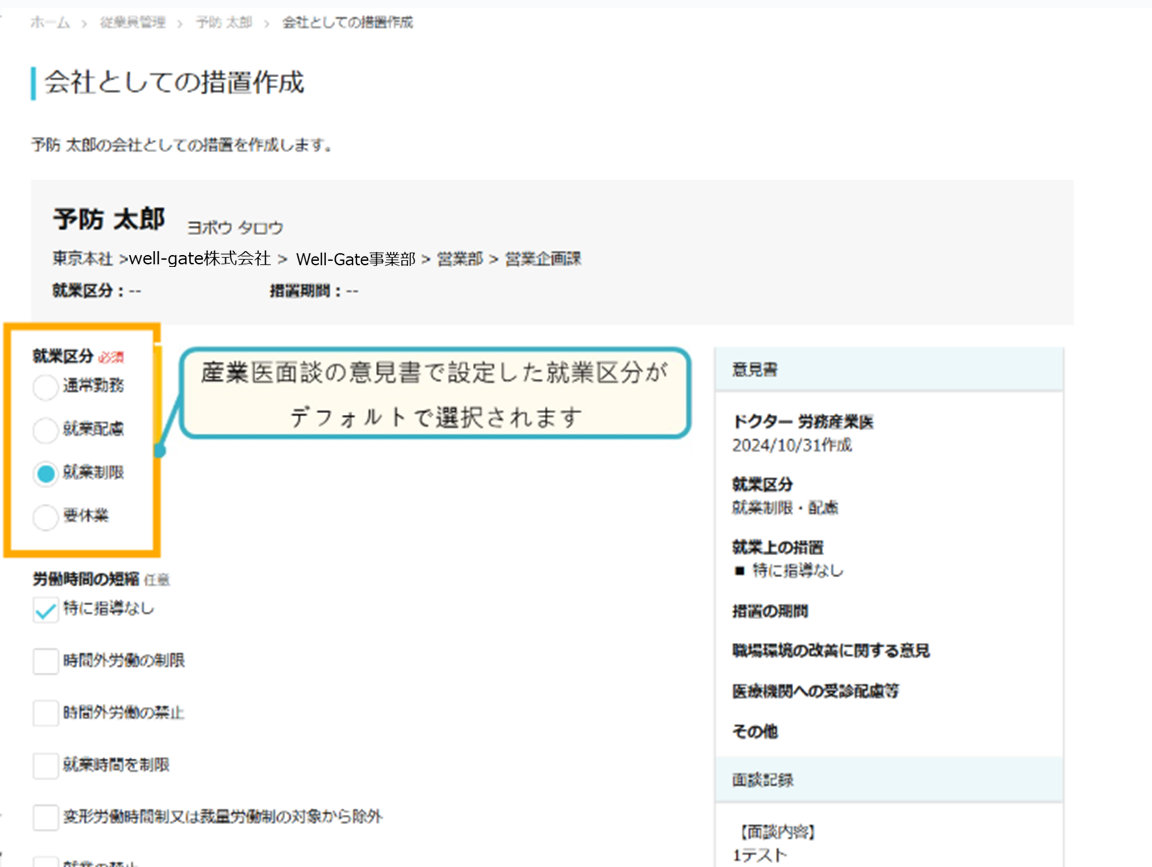Image resolution: width=1152 pixels, height=867 pixels.
Task: Go to ホーム breadcrumb link
Action: click(50, 23)
